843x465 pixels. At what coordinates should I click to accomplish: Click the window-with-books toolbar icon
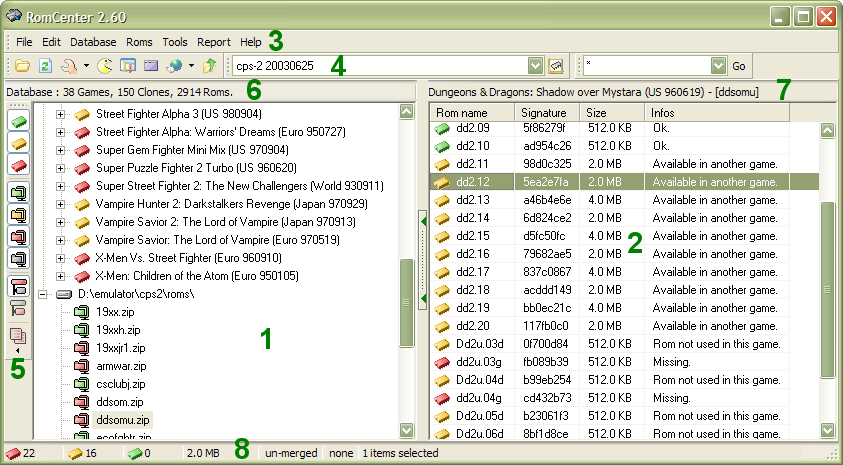pyautogui.click(x=128, y=66)
